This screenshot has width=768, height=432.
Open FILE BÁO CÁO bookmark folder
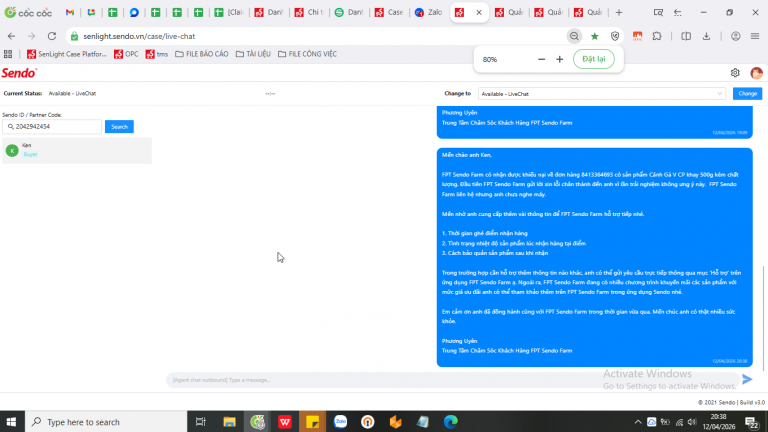click(202, 54)
